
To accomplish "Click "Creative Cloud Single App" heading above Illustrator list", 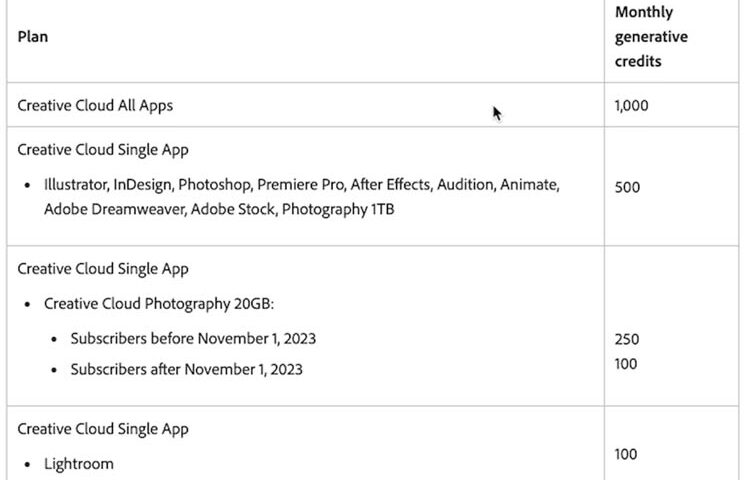I will coord(102,150).
